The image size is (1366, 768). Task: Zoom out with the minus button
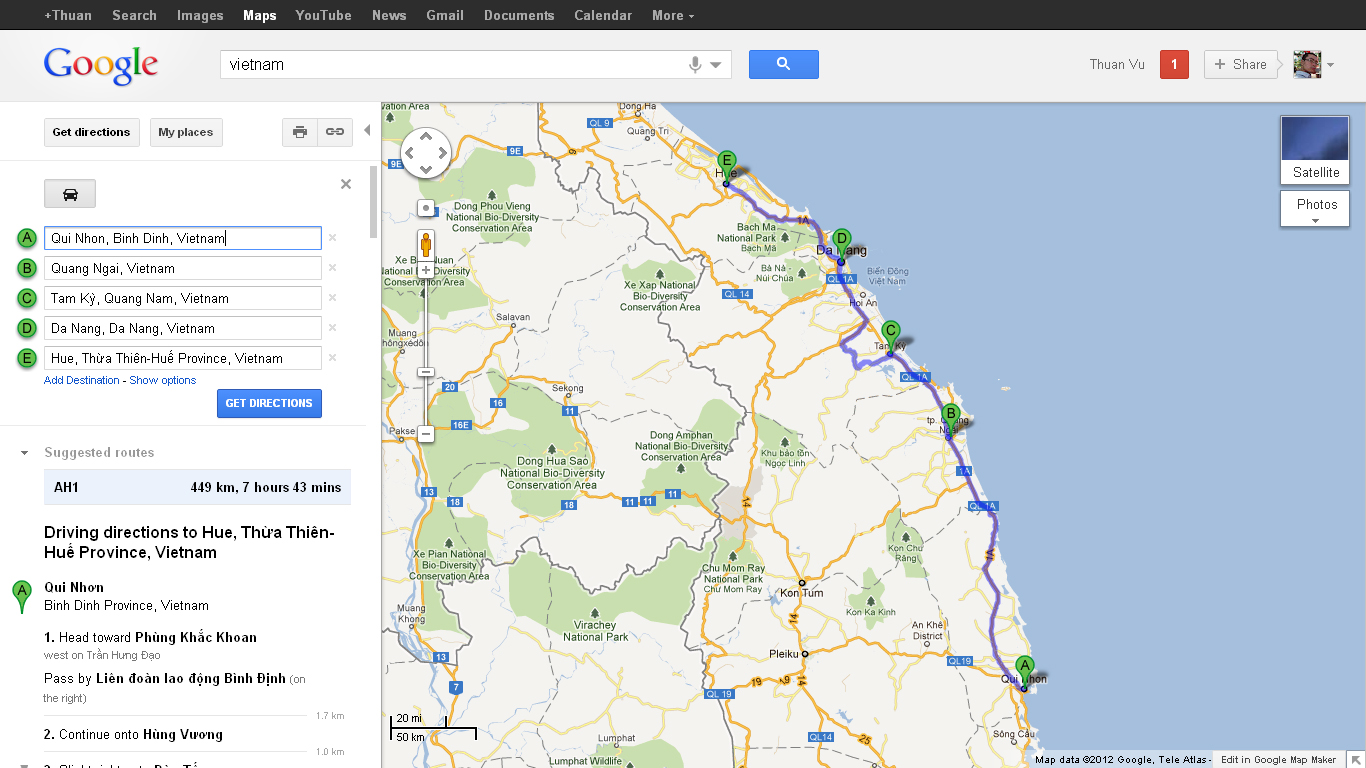pos(426,434)
